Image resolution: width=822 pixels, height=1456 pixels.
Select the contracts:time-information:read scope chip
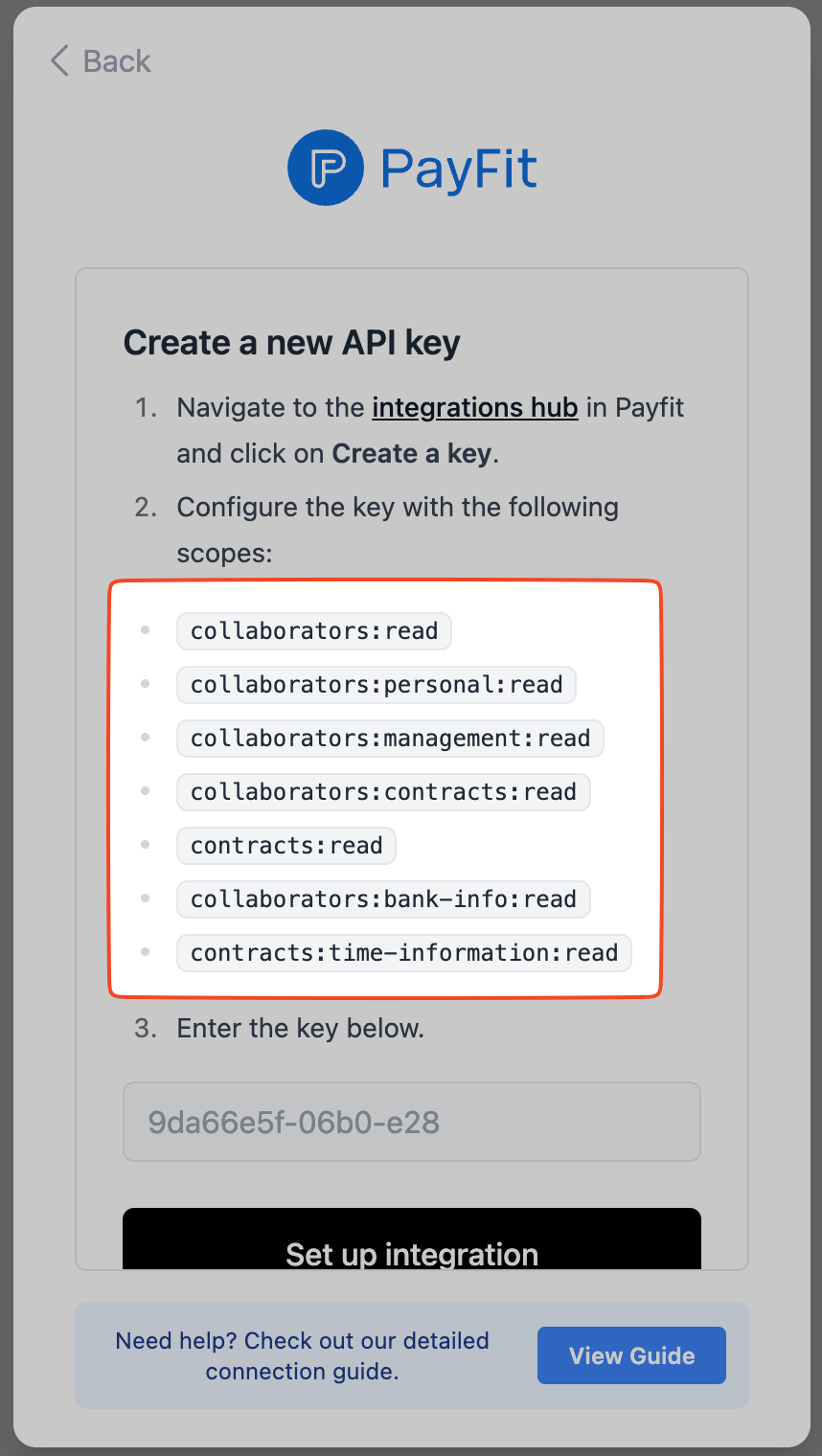pos(403,953)
